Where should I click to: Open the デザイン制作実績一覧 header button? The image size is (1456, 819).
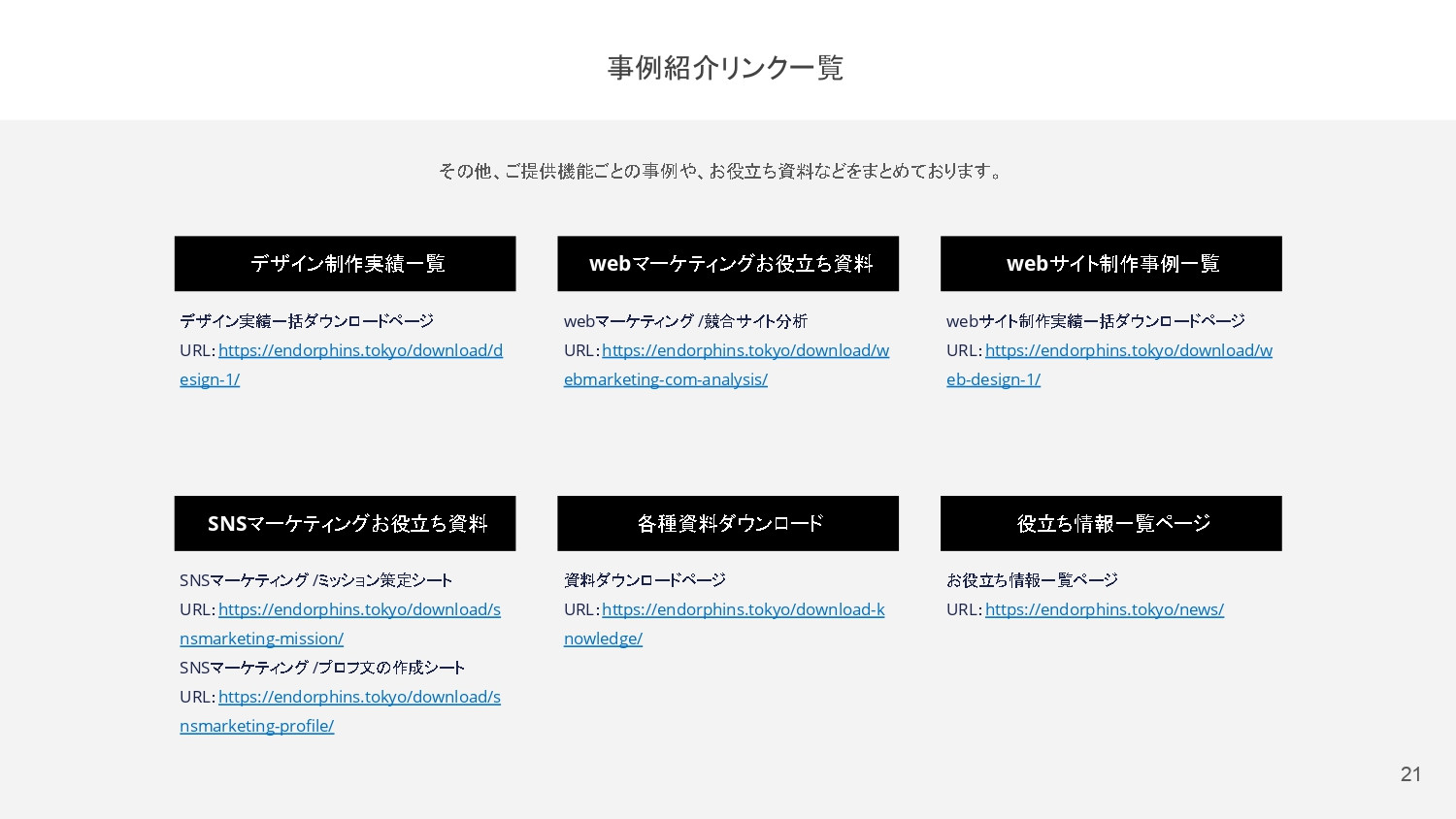345,263
